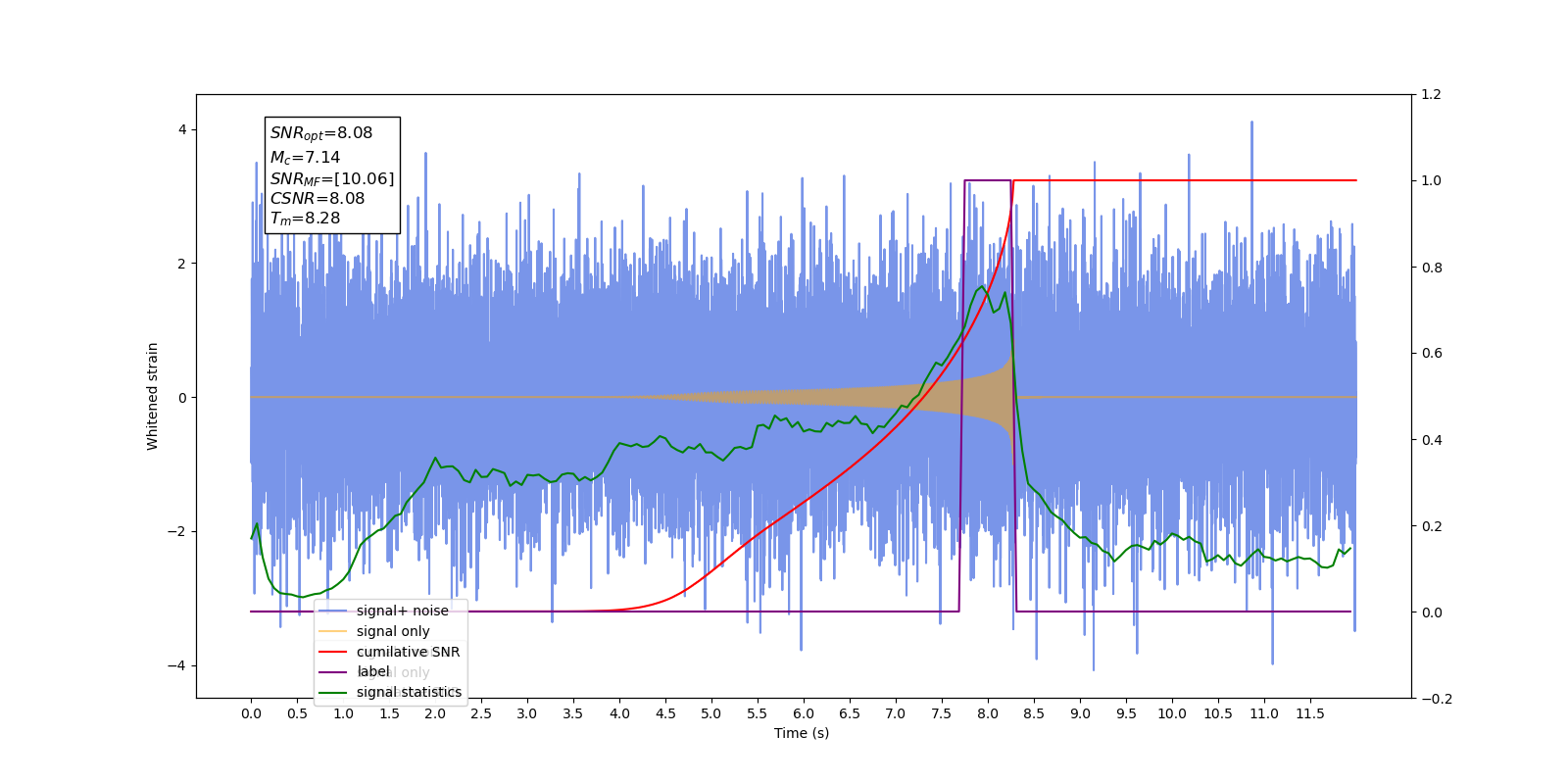The height and width of the screenshot is (784, 1568).
Task: Select the 0.8 tick on the secondary y-axis
Action: 1431,268
